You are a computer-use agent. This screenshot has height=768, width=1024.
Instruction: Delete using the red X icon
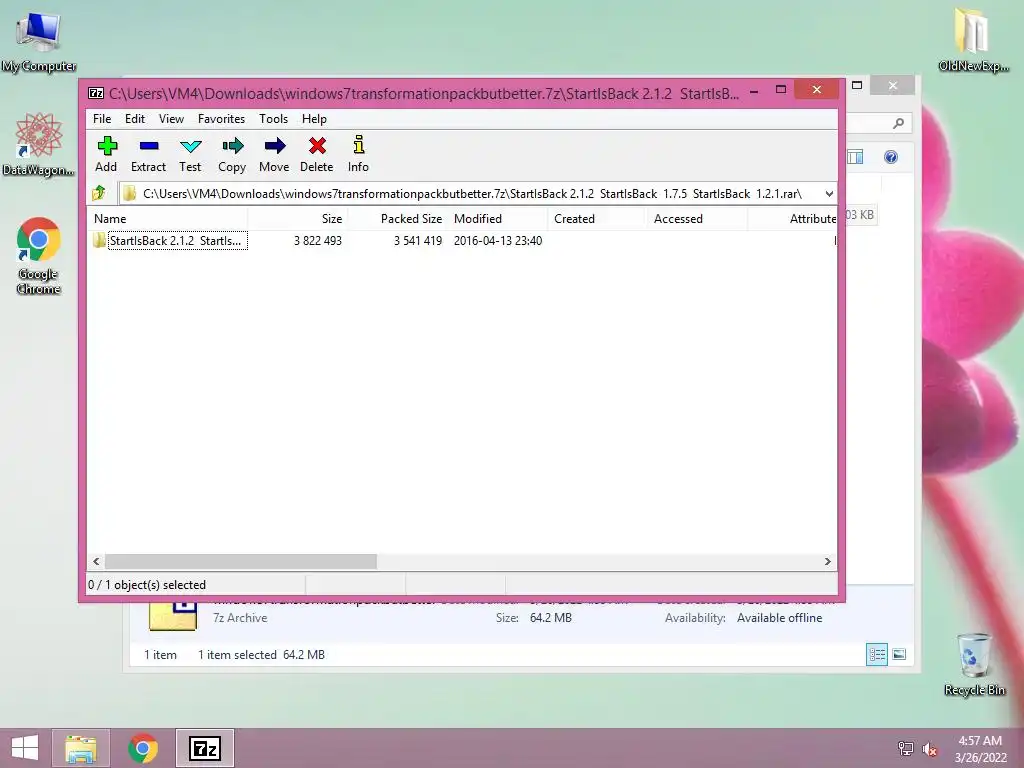[x=317, y=154]
